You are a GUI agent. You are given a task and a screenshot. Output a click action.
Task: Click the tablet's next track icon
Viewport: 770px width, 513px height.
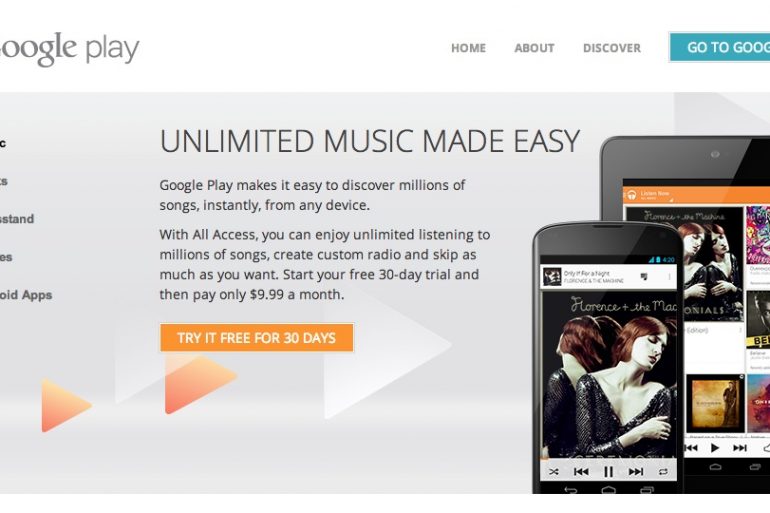[740, 448]
